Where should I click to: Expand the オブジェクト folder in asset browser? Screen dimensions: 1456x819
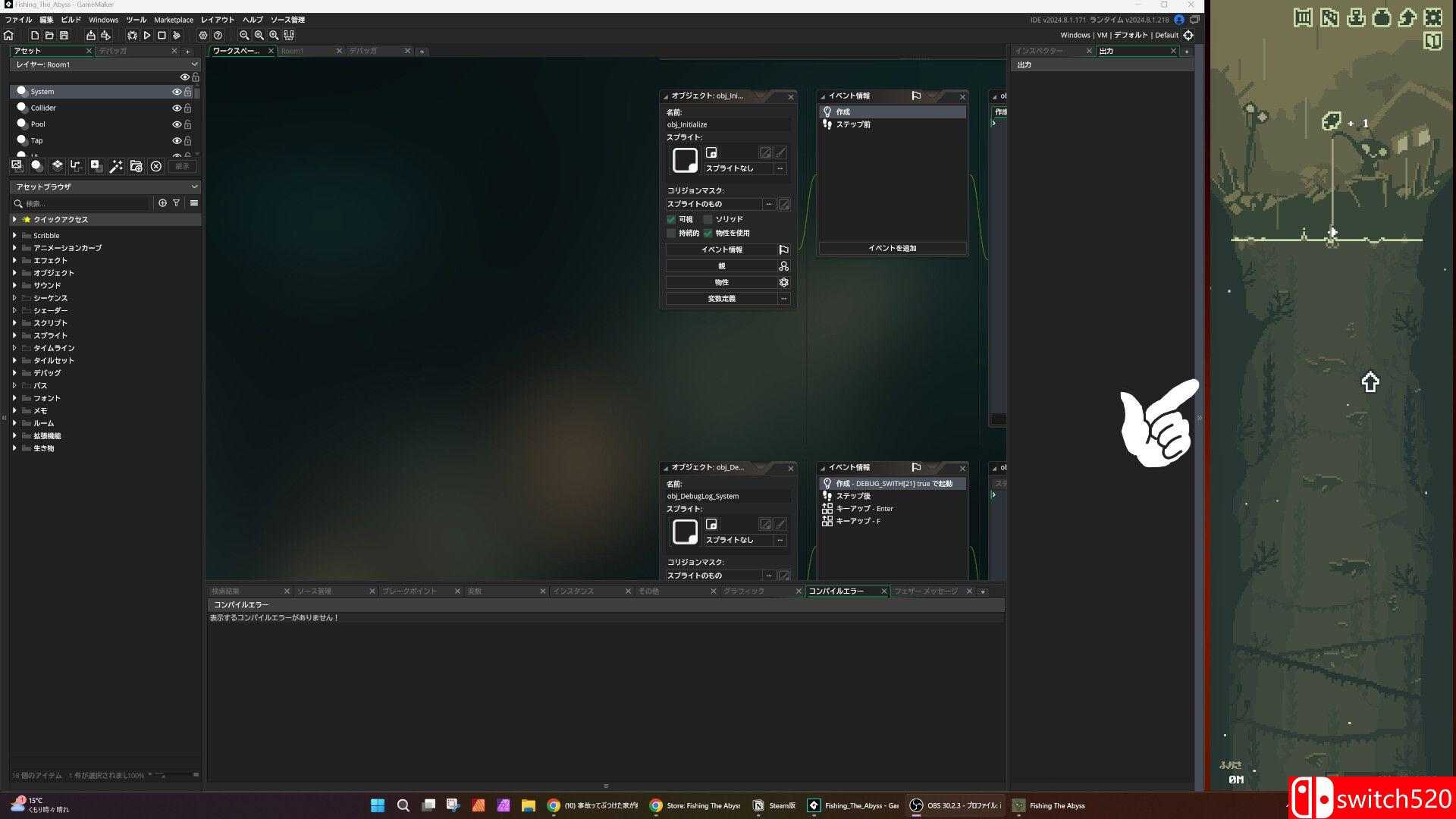click(14, 273)
